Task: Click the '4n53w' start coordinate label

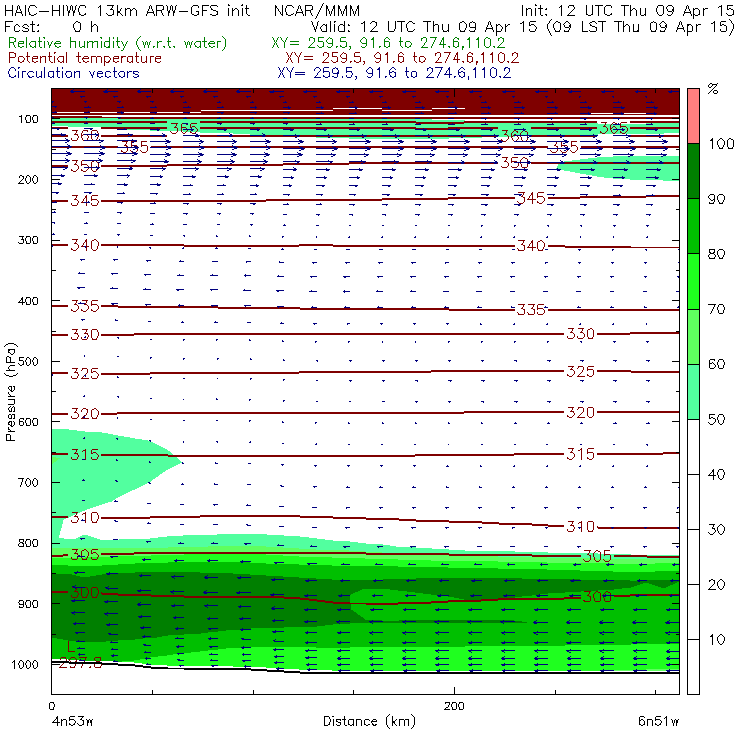Action: click(72, 722)
